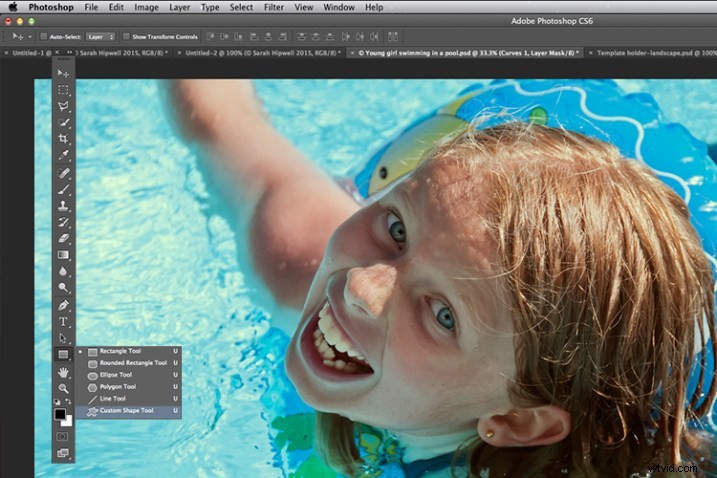
Task: Select the History Brush tool
Action: point(63,222)
